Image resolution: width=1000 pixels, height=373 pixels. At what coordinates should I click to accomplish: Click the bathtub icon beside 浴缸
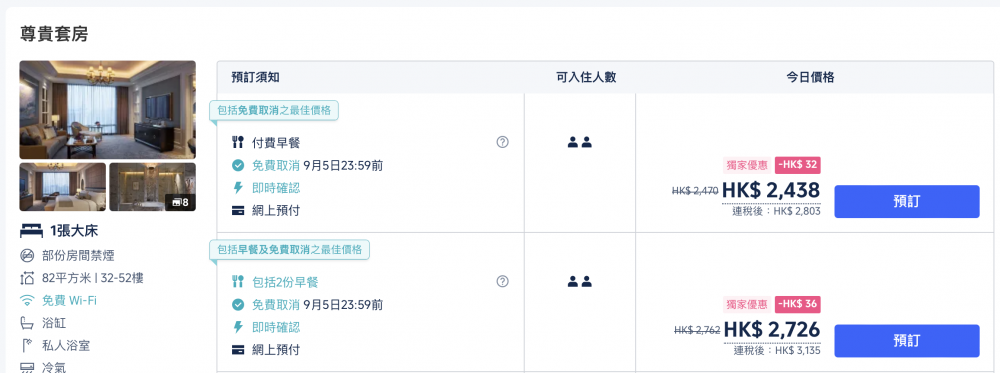pos(27,323)
